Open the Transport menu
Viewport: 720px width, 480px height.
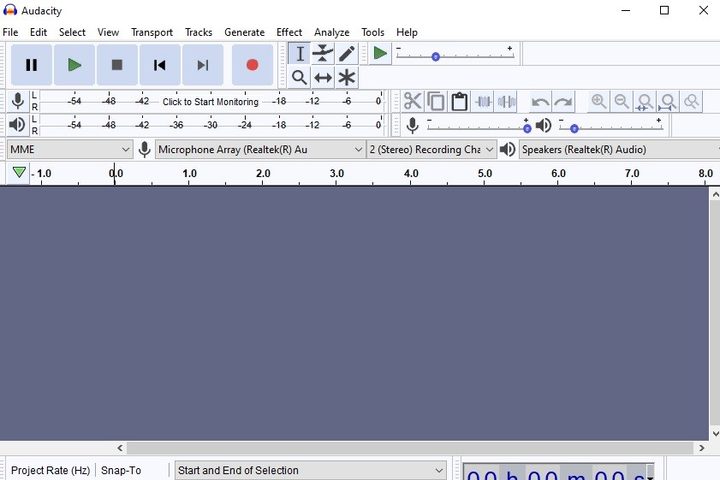tap(152, 32)
